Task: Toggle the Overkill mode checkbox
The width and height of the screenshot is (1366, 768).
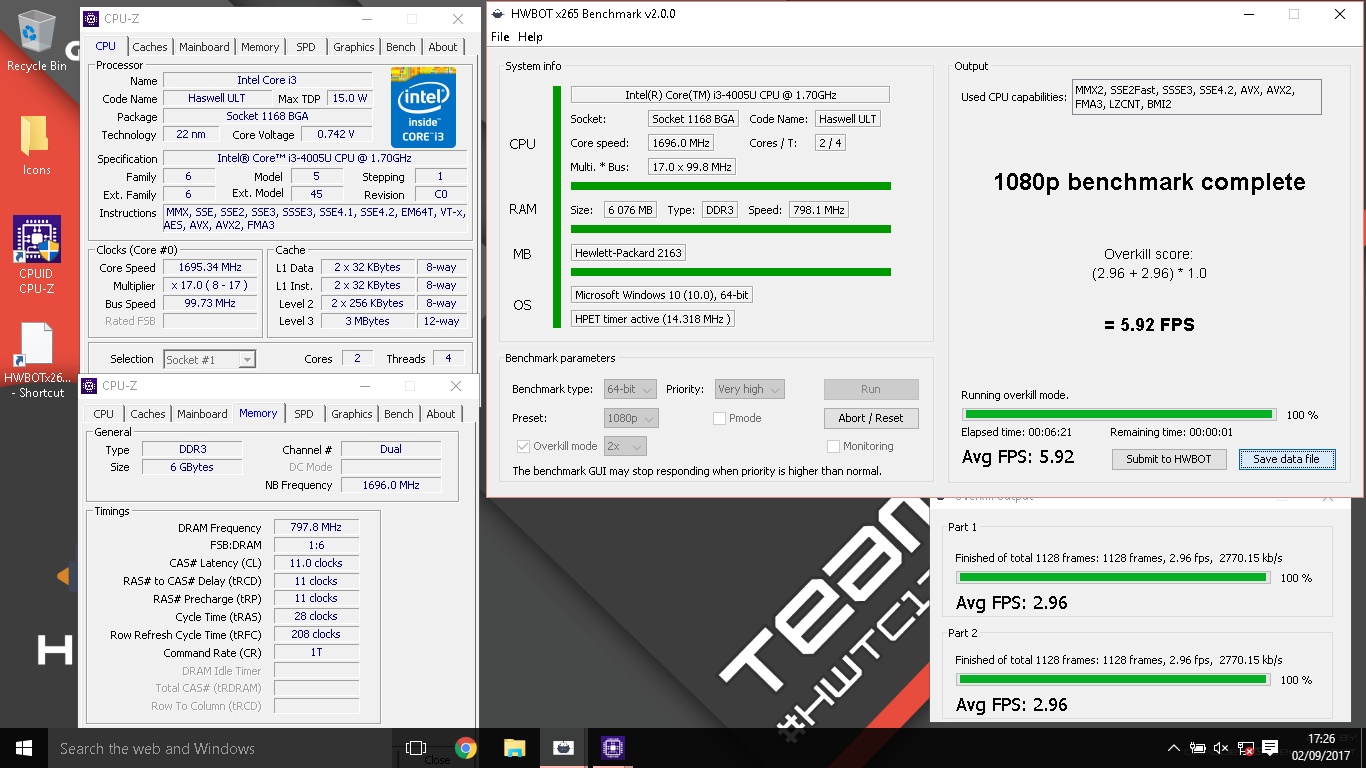Action: 523,446
